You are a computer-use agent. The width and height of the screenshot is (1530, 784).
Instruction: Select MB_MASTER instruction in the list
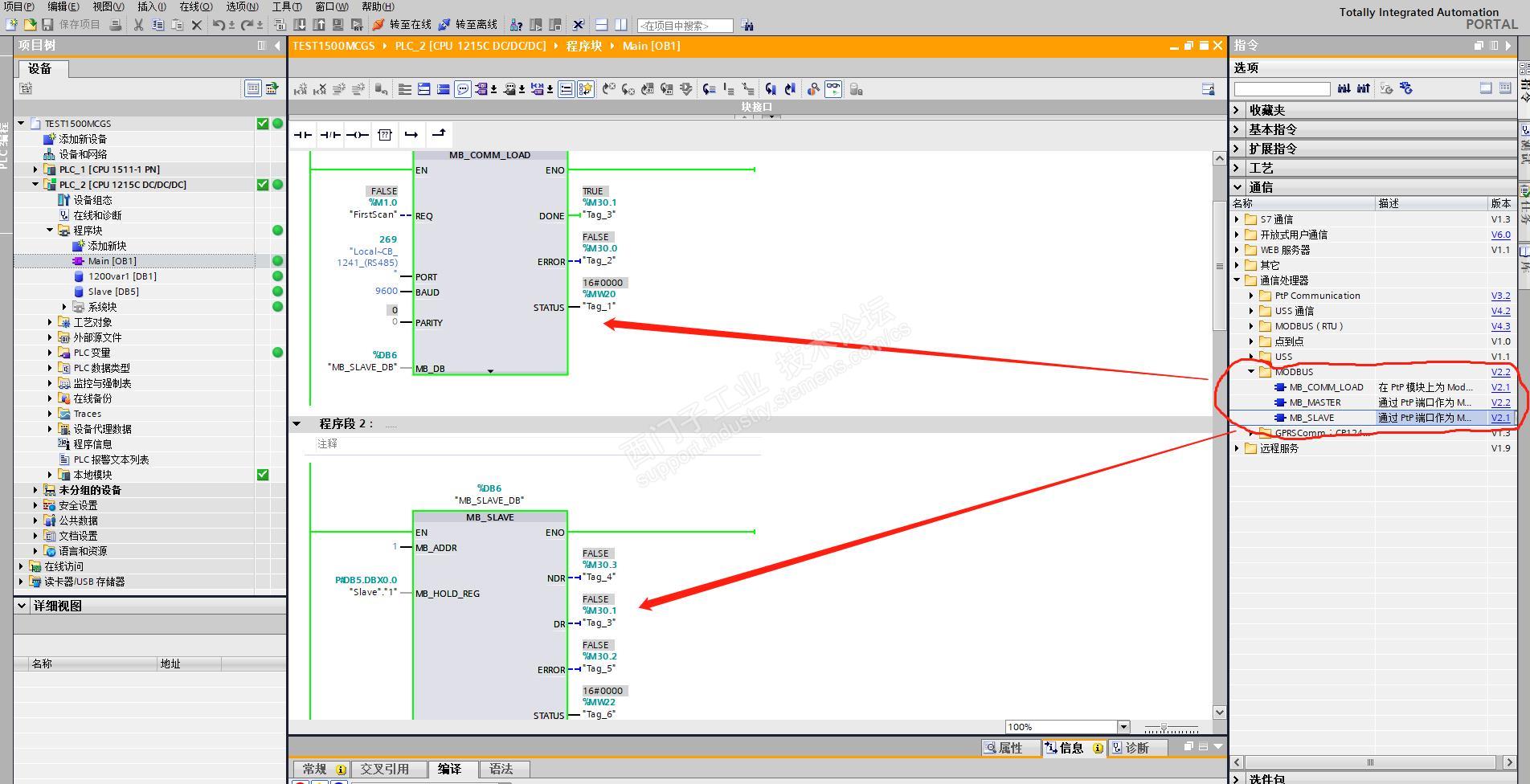point(1315,402)
